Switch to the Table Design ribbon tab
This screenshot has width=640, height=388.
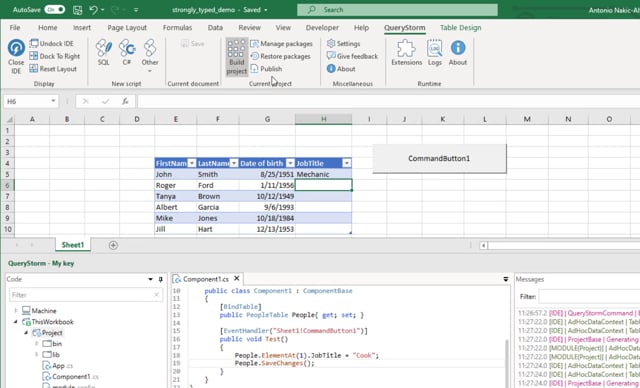(x=460, y=28)
